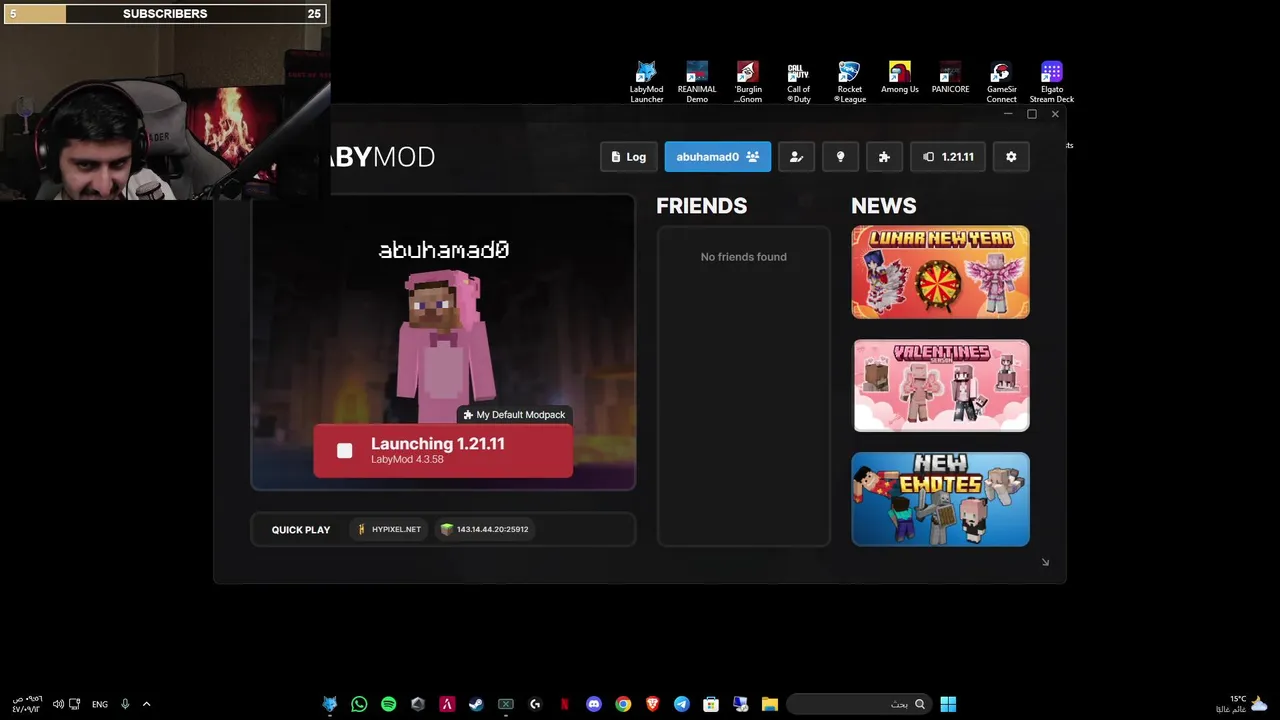Screen dimensions: 1280x720
Task: Open the Lunar New Year news card
Action: point(940,272)
